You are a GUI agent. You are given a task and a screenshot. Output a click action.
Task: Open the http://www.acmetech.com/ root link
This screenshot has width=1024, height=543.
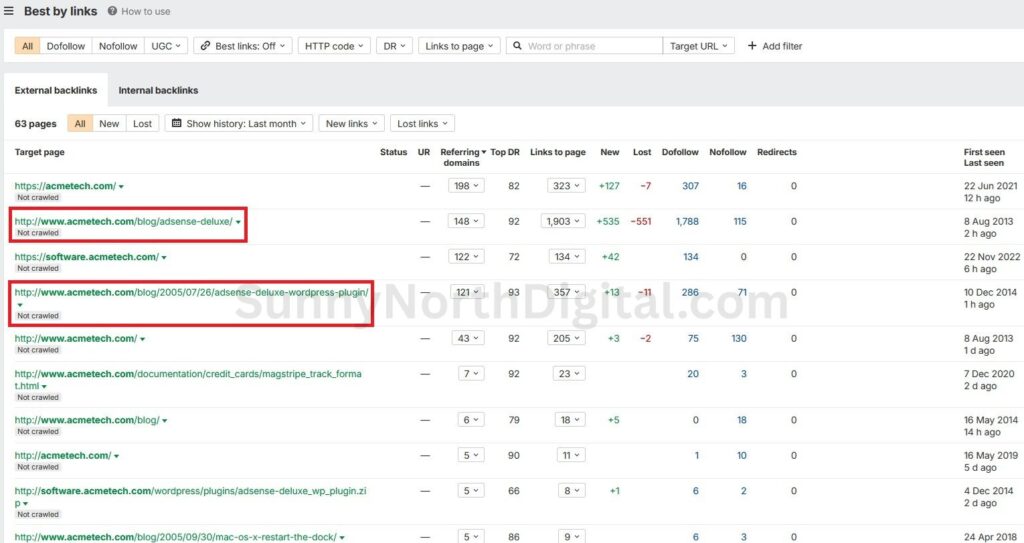[76, 338]
